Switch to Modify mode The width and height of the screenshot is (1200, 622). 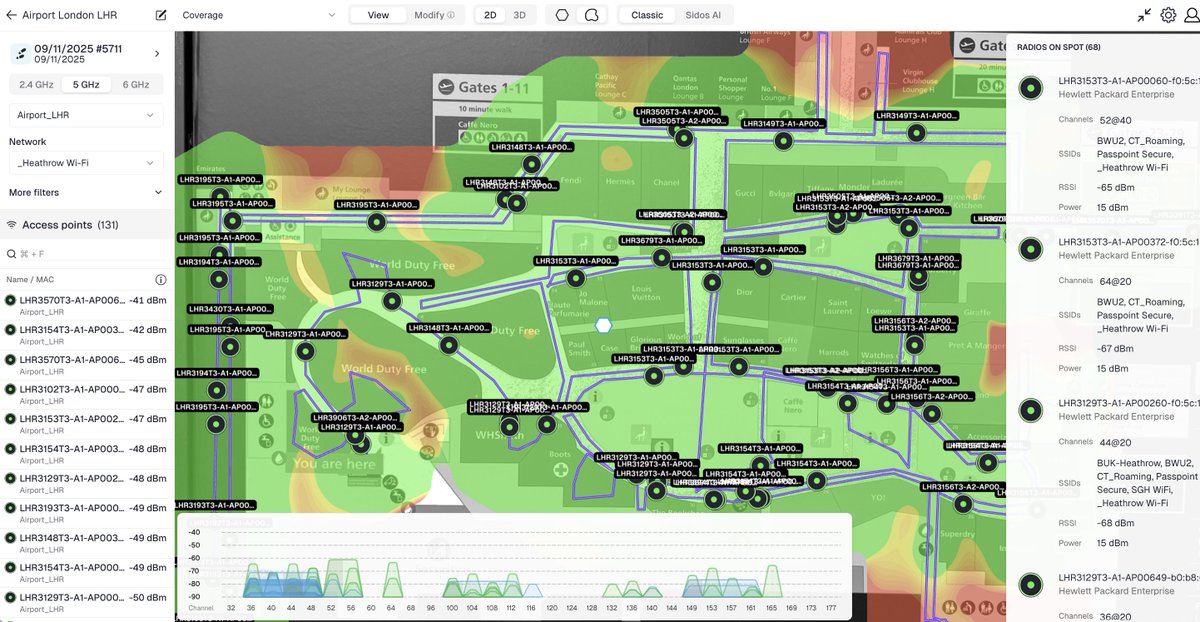(x=434, y=15)
